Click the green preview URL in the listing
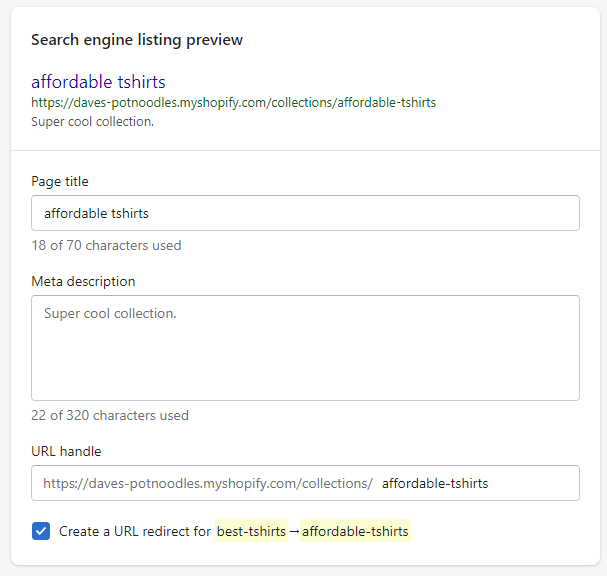Image resolution: width=607 pixels, height=576 pixels. tap(233, 103)
